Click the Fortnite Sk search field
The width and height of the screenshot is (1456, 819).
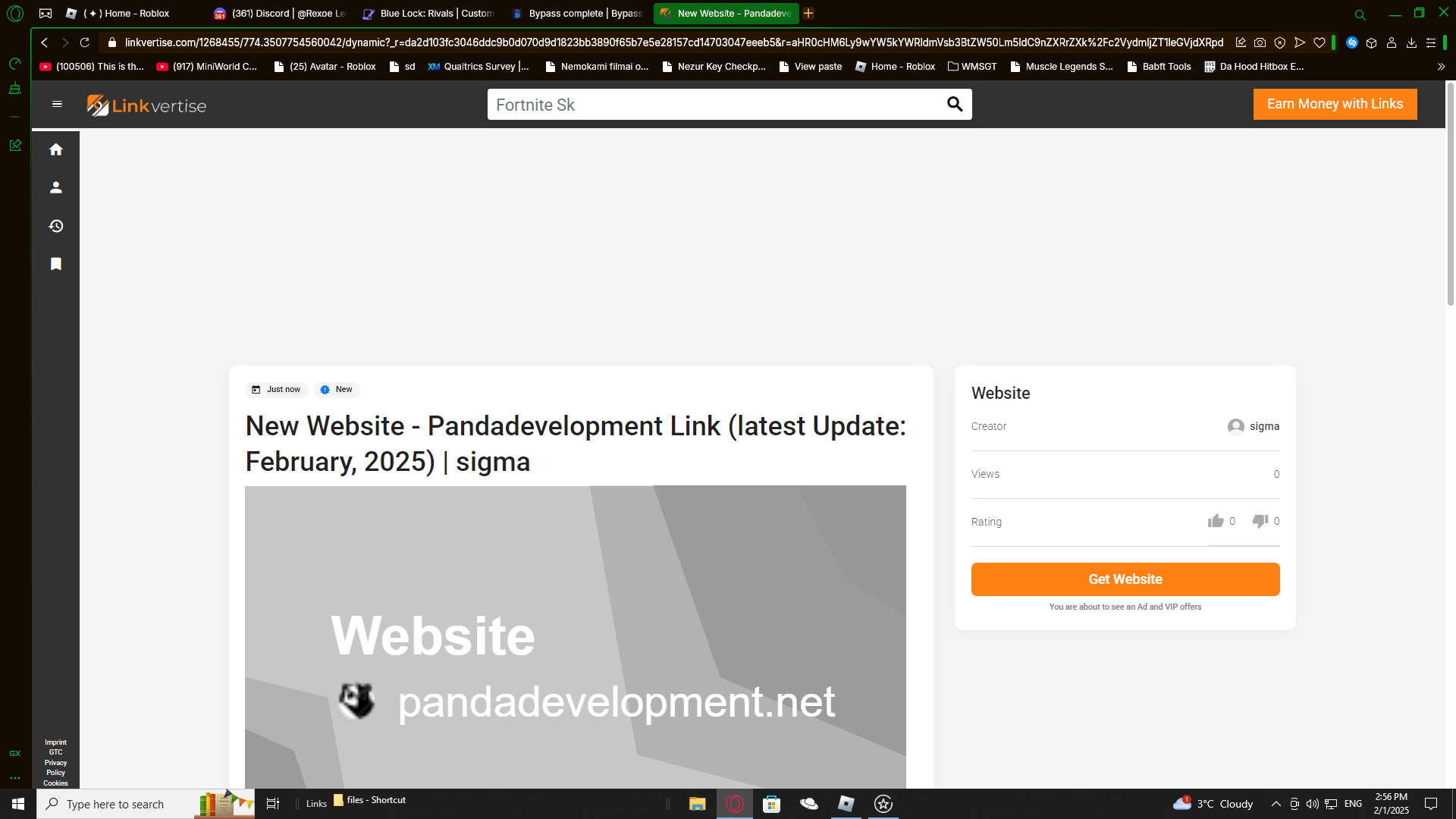point(713,105)
